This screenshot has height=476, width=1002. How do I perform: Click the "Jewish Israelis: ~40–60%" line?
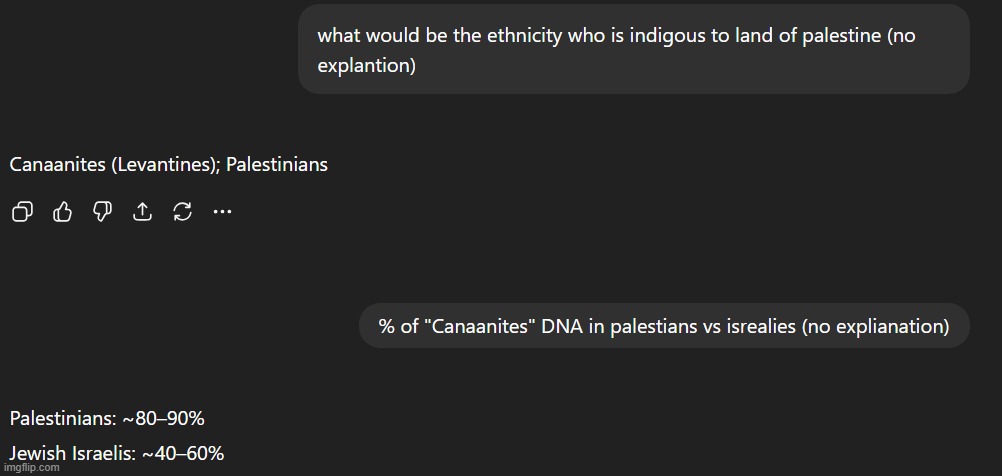pyautogui.click(x=117, y=453)
